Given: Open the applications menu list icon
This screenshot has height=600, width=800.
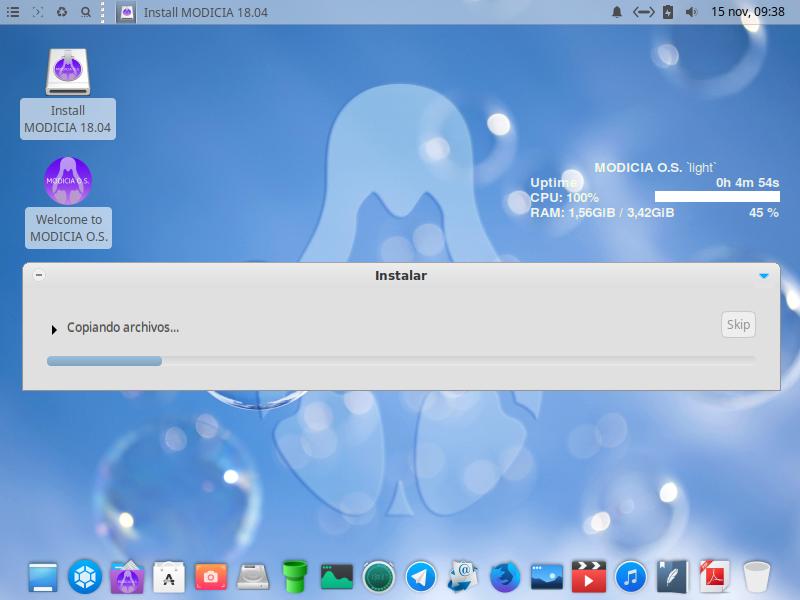Looking at the screenshot, I should (x=13, y=12).
